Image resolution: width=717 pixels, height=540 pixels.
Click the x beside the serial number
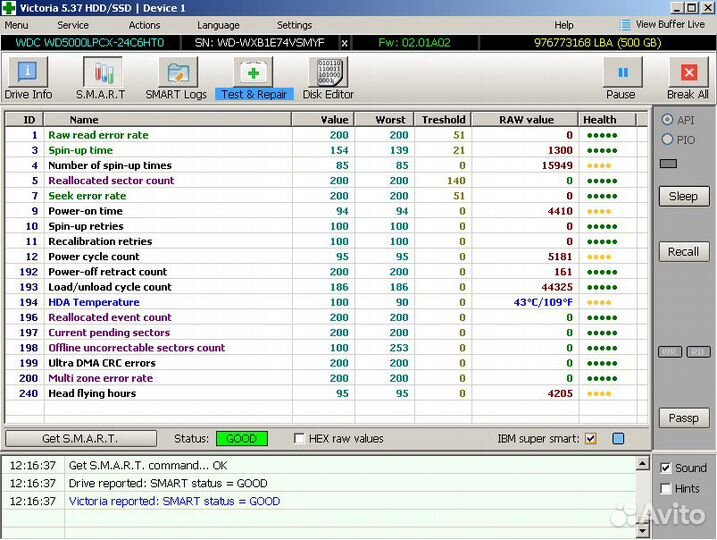(344, 43)
